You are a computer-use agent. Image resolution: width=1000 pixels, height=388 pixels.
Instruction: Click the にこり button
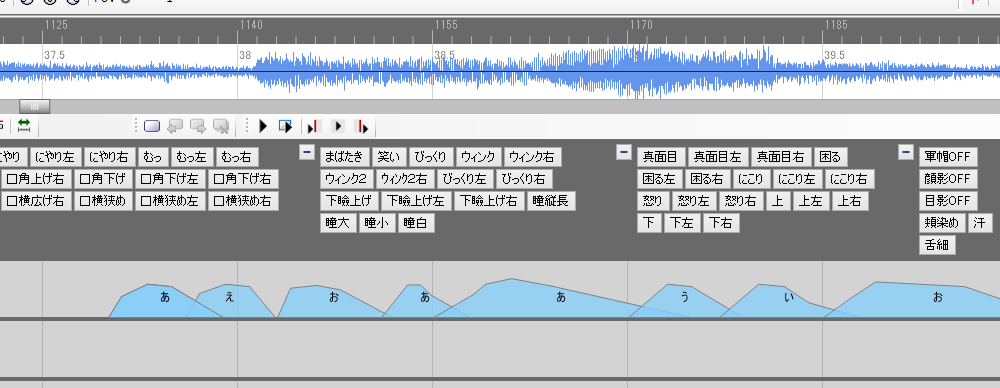point(751,179)
